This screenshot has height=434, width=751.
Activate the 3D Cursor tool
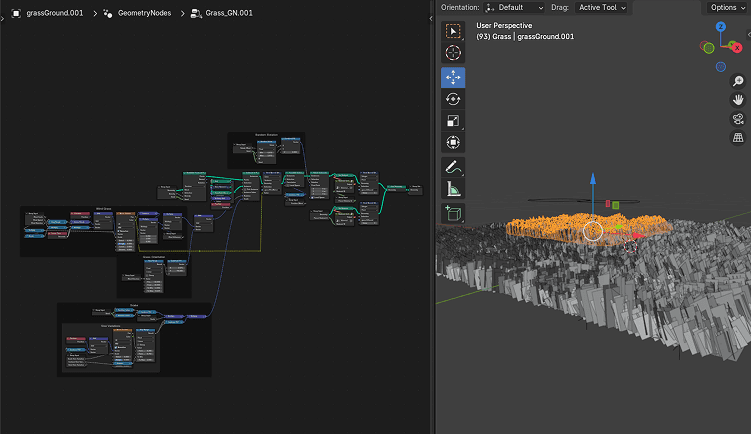point(453,52)
